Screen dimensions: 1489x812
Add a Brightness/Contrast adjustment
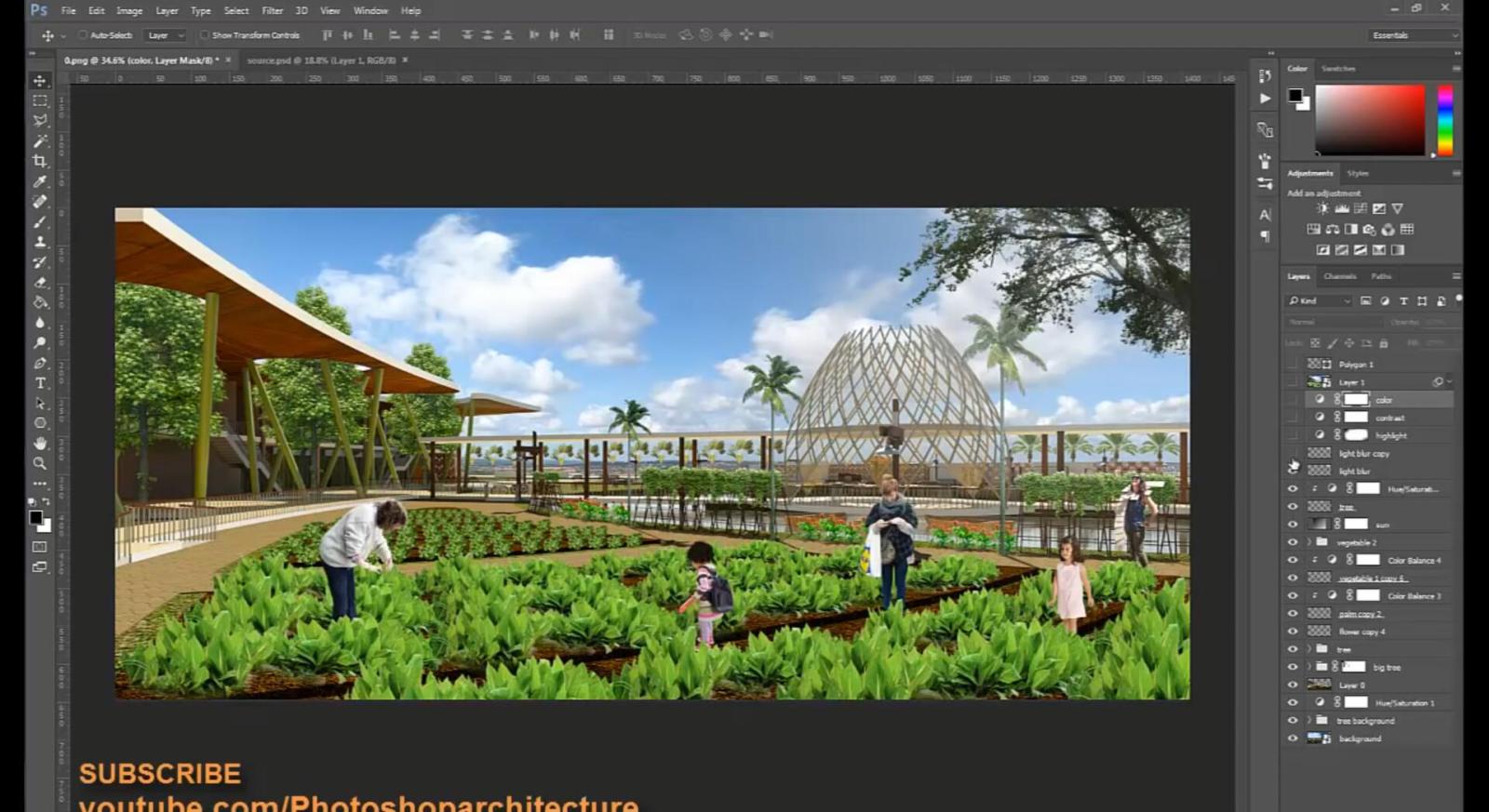[x=1322, y=209]
